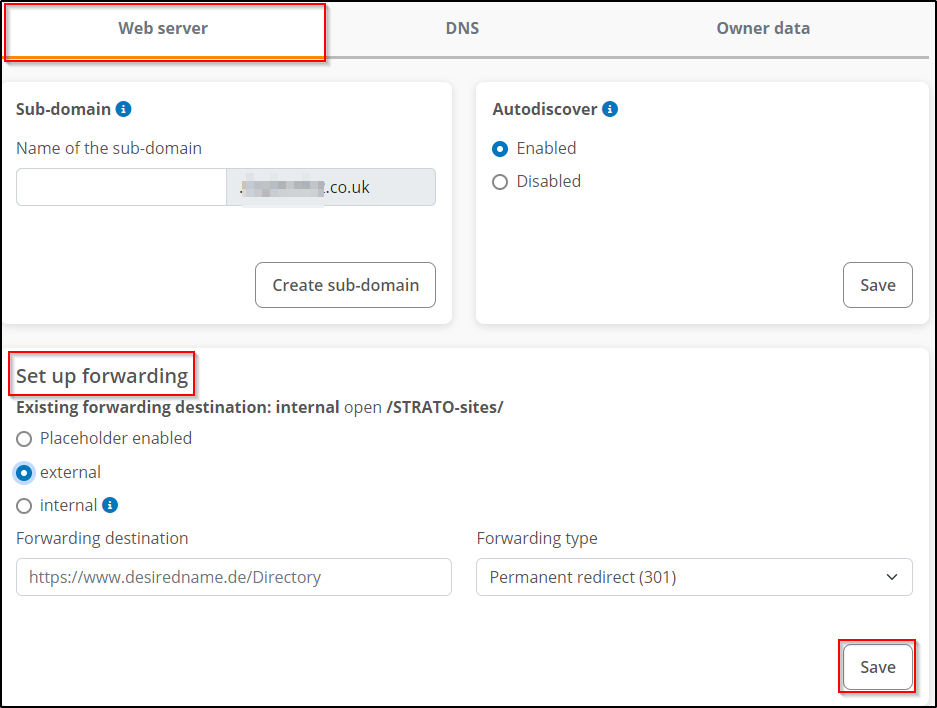The height and width of the screenshot is (708, 937).
Task: Click the Forwarding destination input field
Action: (233, 577)
